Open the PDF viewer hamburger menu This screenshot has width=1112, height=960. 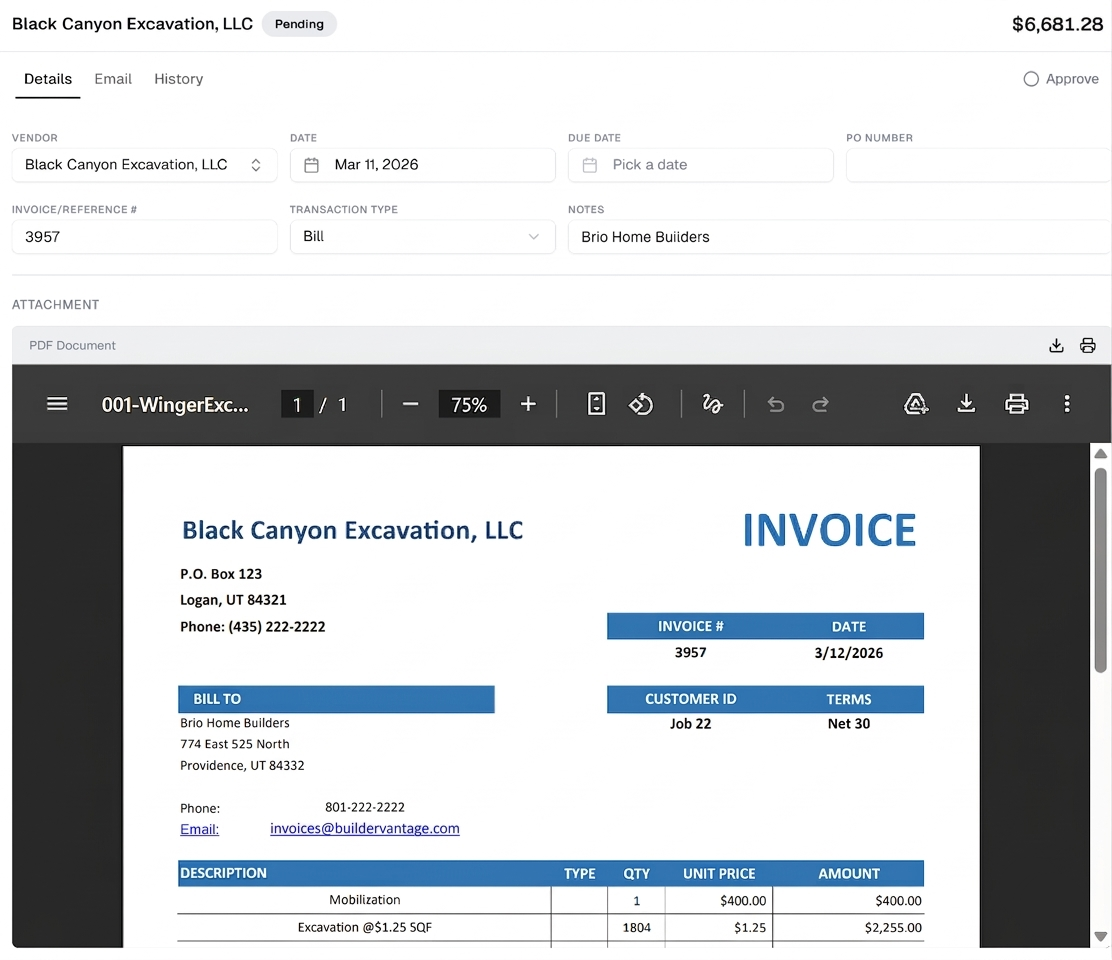click(57, 404)
